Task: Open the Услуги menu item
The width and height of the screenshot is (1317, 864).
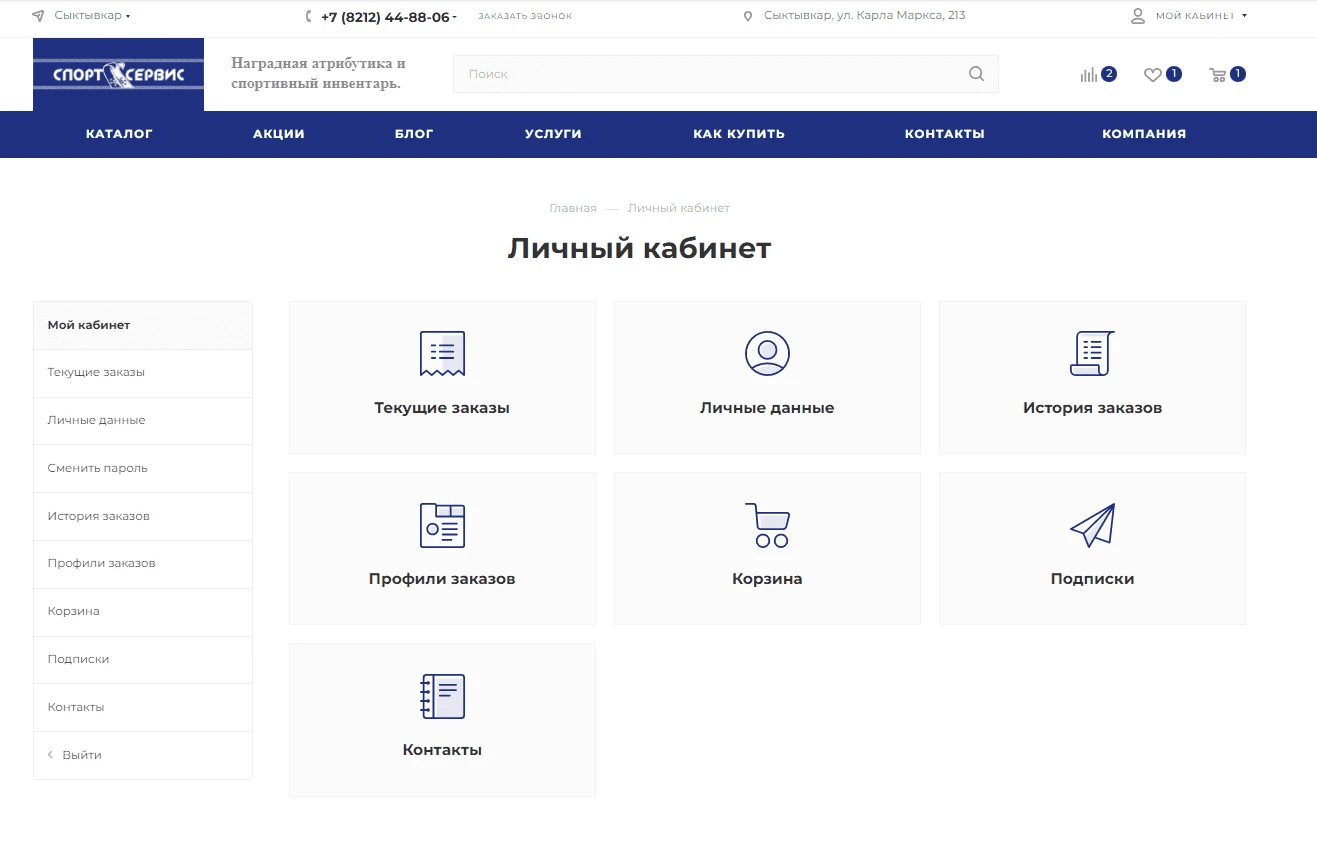Action: 553,134
